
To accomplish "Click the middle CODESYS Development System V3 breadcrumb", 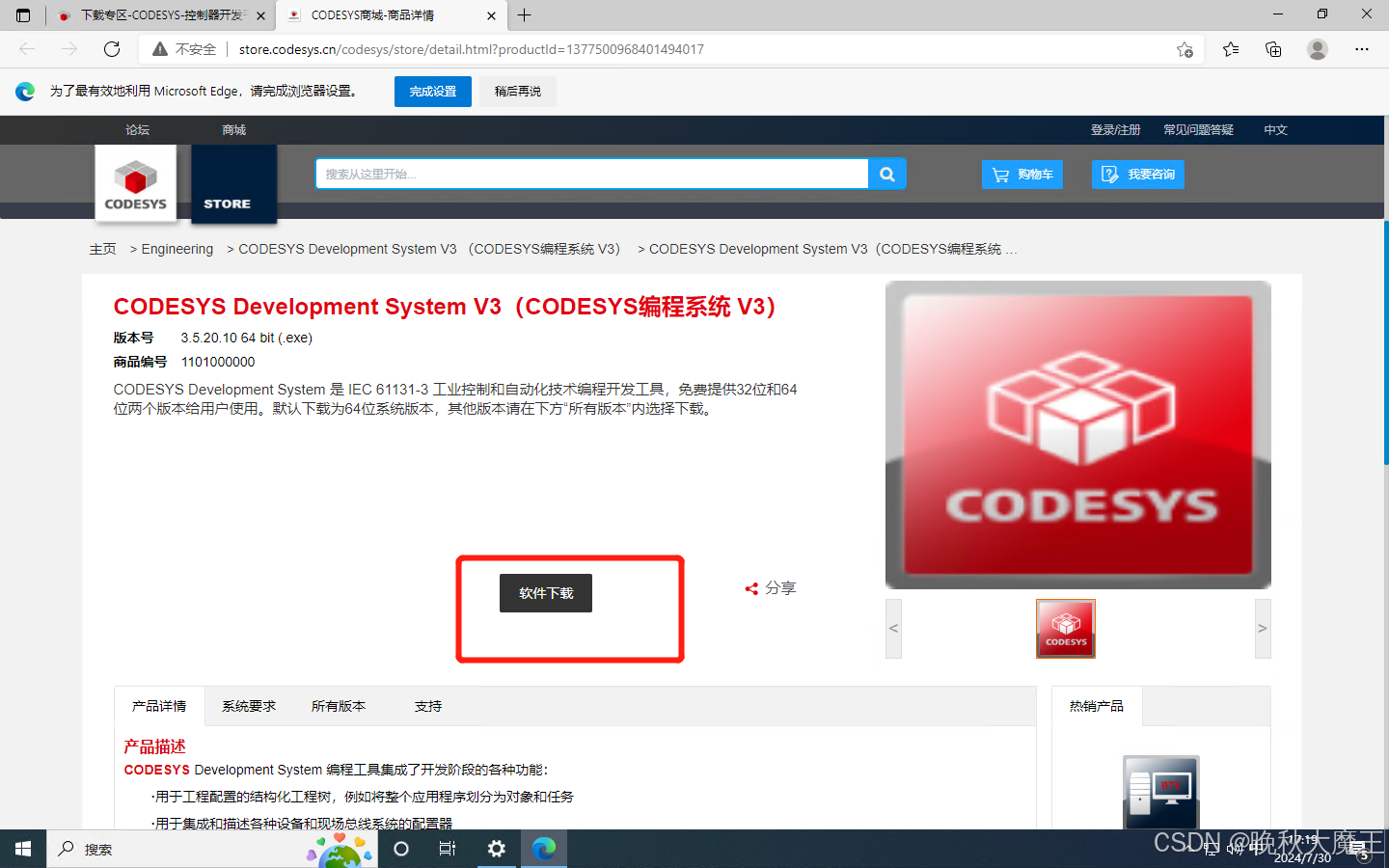I will [x=429, y=249].
